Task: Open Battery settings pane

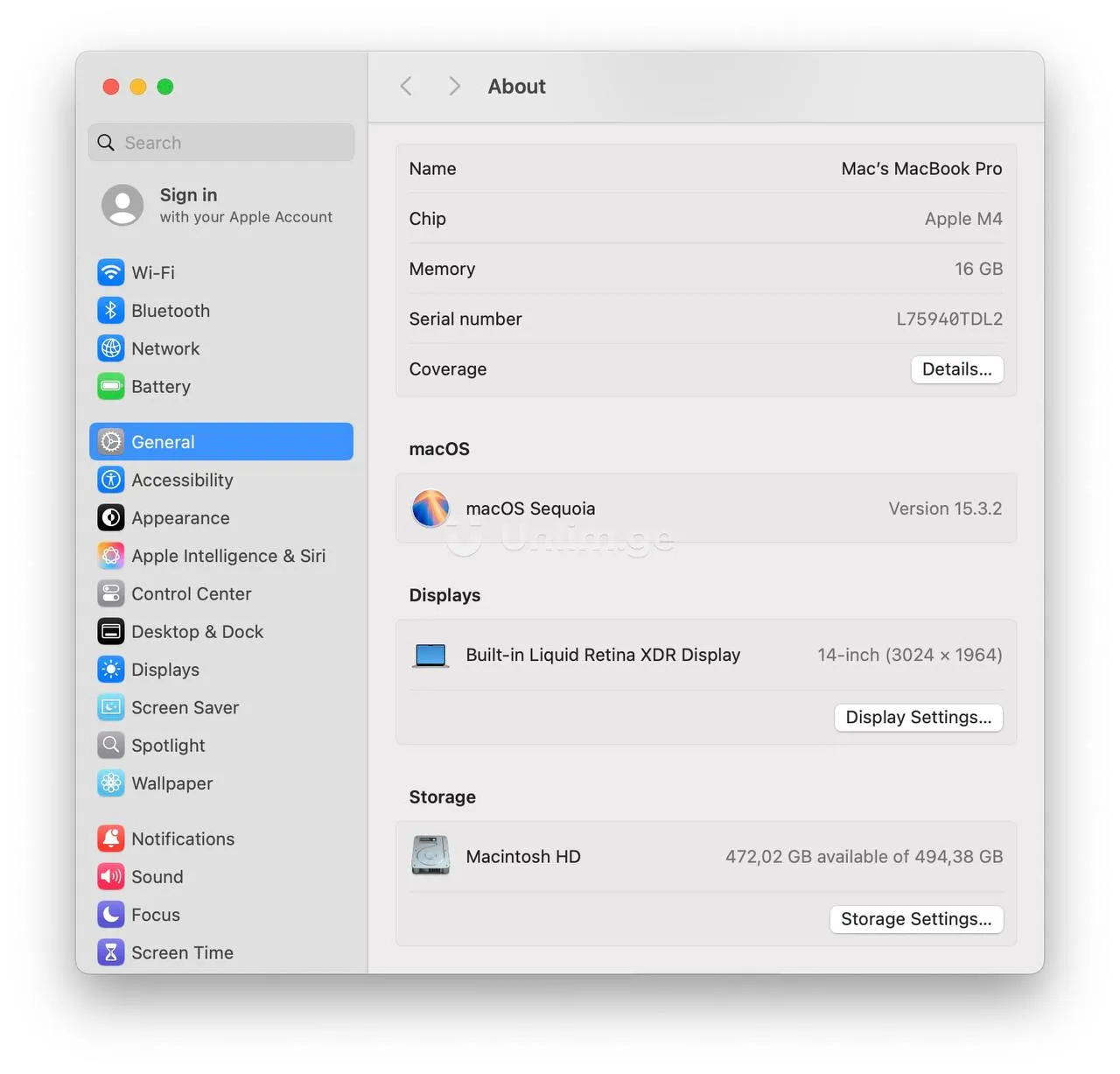Action: (160, 387)
